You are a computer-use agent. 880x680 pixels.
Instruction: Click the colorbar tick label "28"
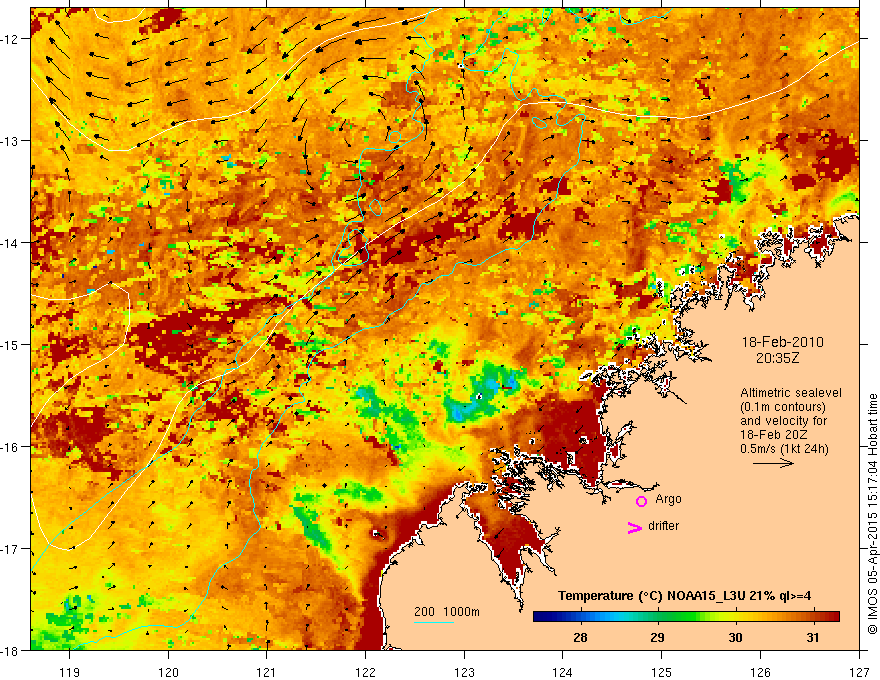[580, 637]
